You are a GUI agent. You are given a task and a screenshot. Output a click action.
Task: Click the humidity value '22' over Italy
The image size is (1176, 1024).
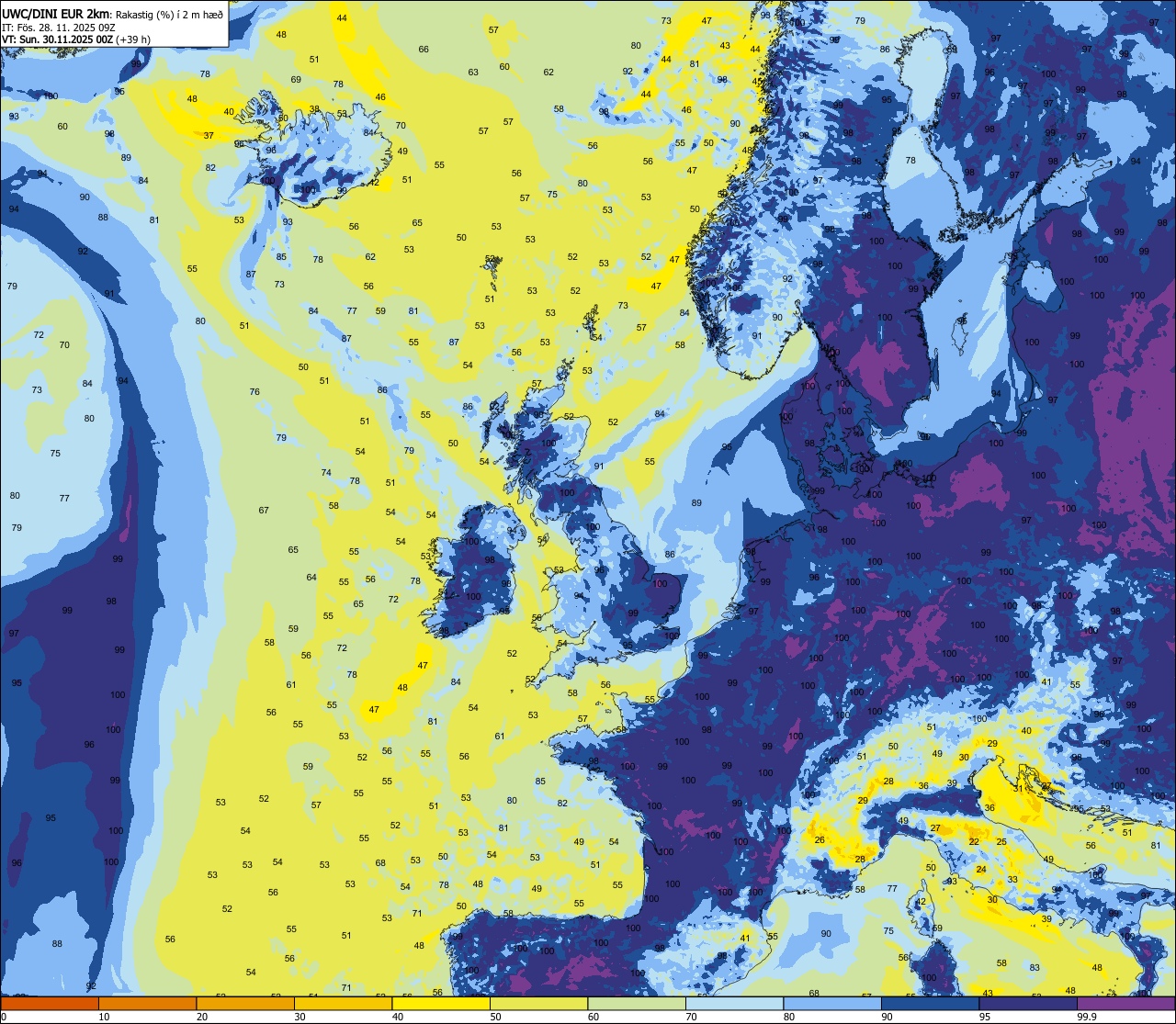click(x=974, y=841)
